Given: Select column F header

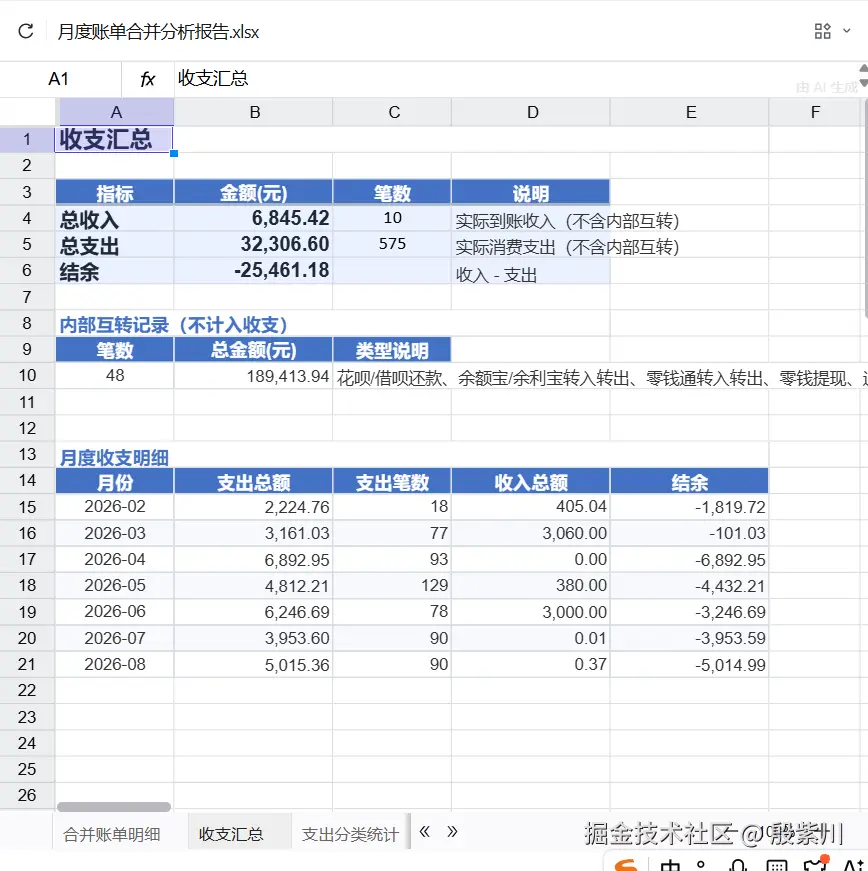Looking at the screenshot, I should click(x=815, y=112).
